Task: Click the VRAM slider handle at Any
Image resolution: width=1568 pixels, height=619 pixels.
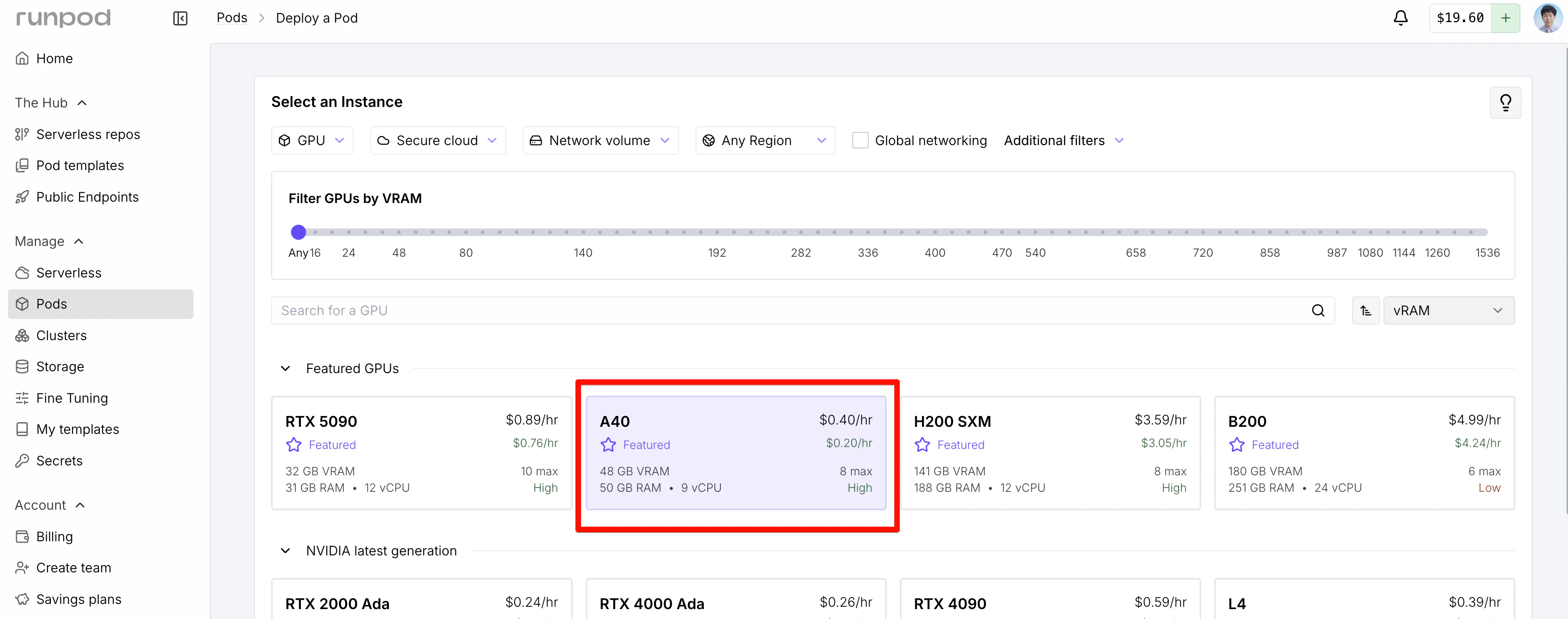Action: tap(298, 232)
